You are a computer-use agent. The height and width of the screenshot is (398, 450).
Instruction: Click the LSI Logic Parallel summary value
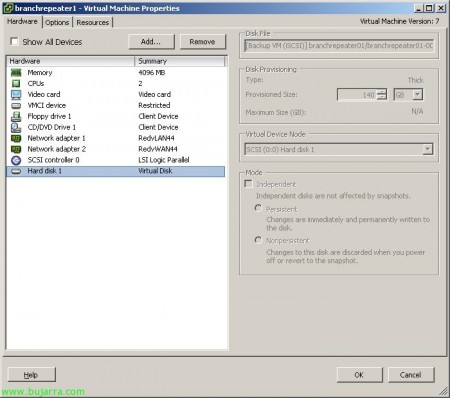[164, 160]
